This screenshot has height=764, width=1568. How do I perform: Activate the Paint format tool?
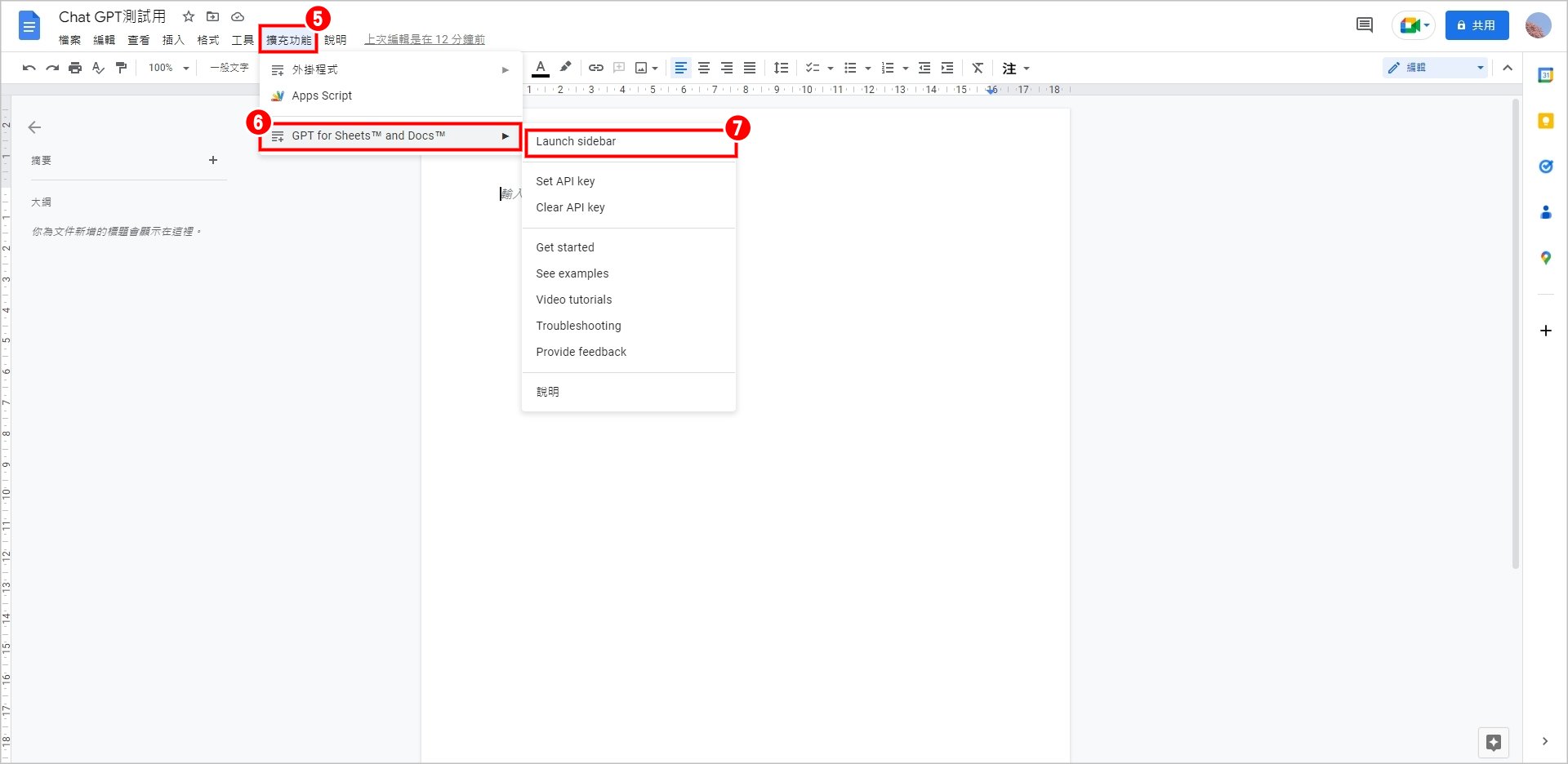point(121,68)
